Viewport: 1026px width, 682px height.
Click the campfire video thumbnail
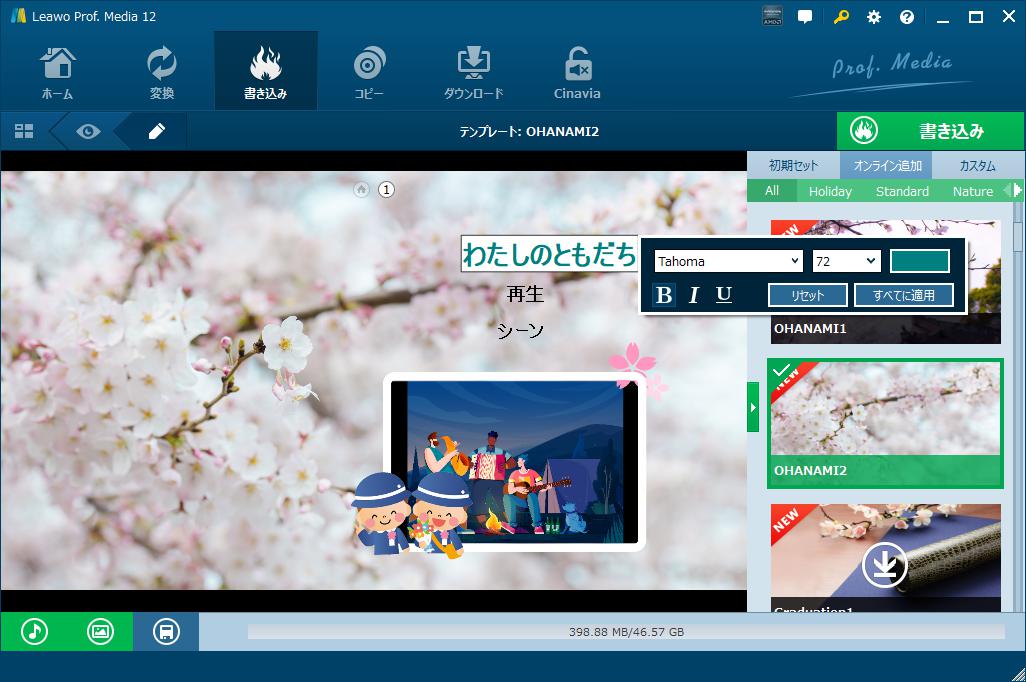tap(514, 462)
